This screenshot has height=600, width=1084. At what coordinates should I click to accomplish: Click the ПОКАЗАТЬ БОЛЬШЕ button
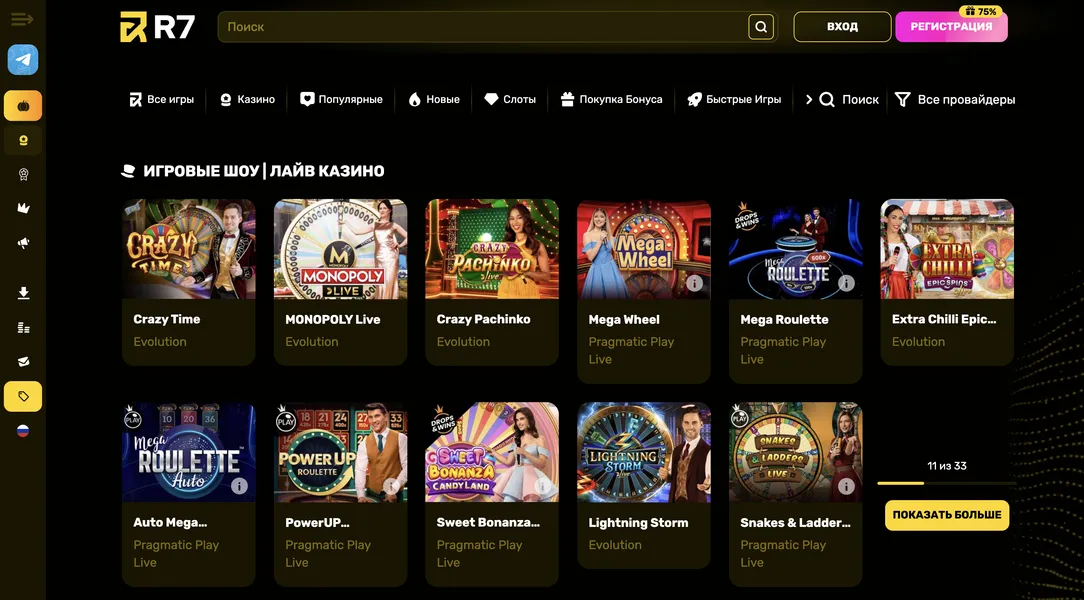pos(946,515)
